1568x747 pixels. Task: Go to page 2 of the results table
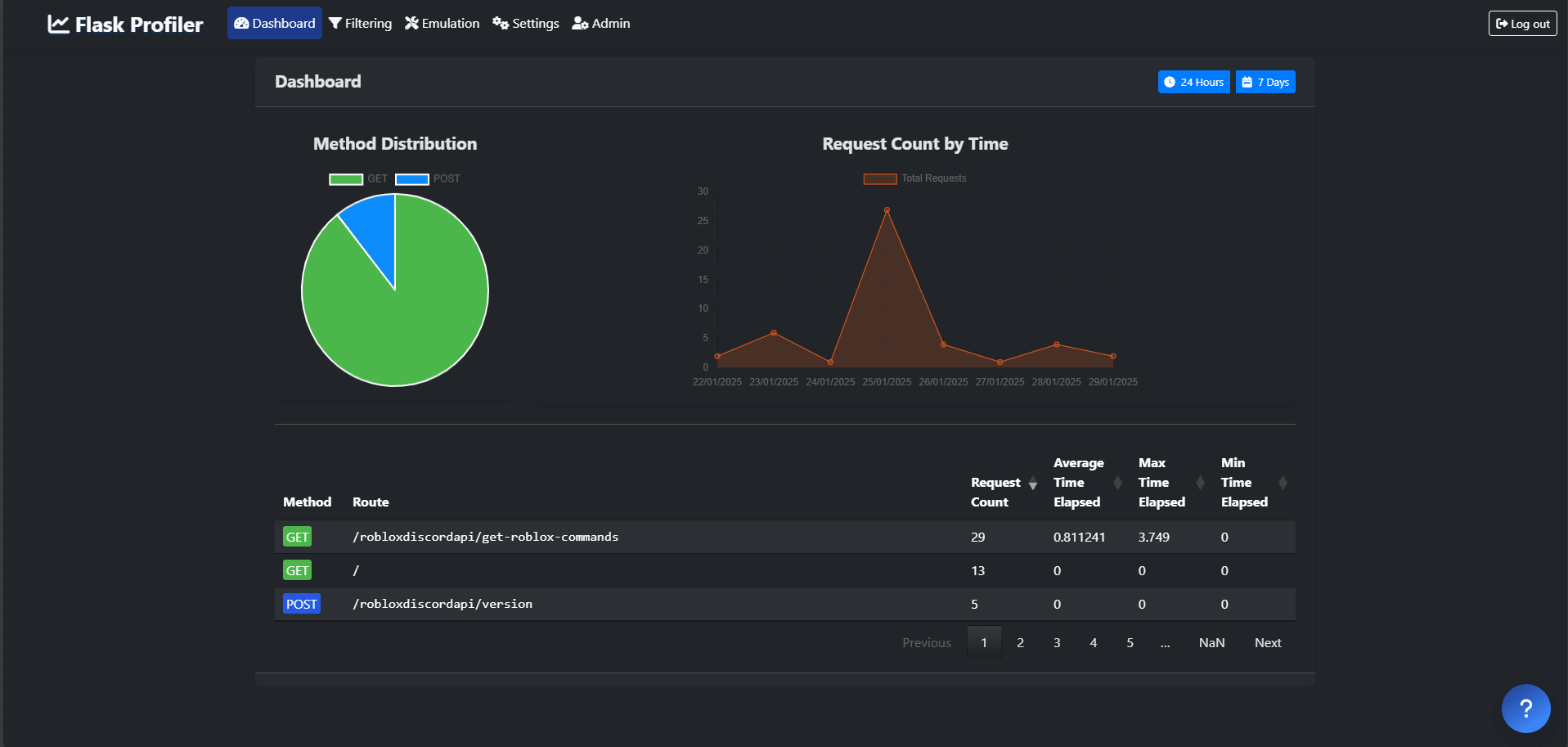[x=1020, y=642]
